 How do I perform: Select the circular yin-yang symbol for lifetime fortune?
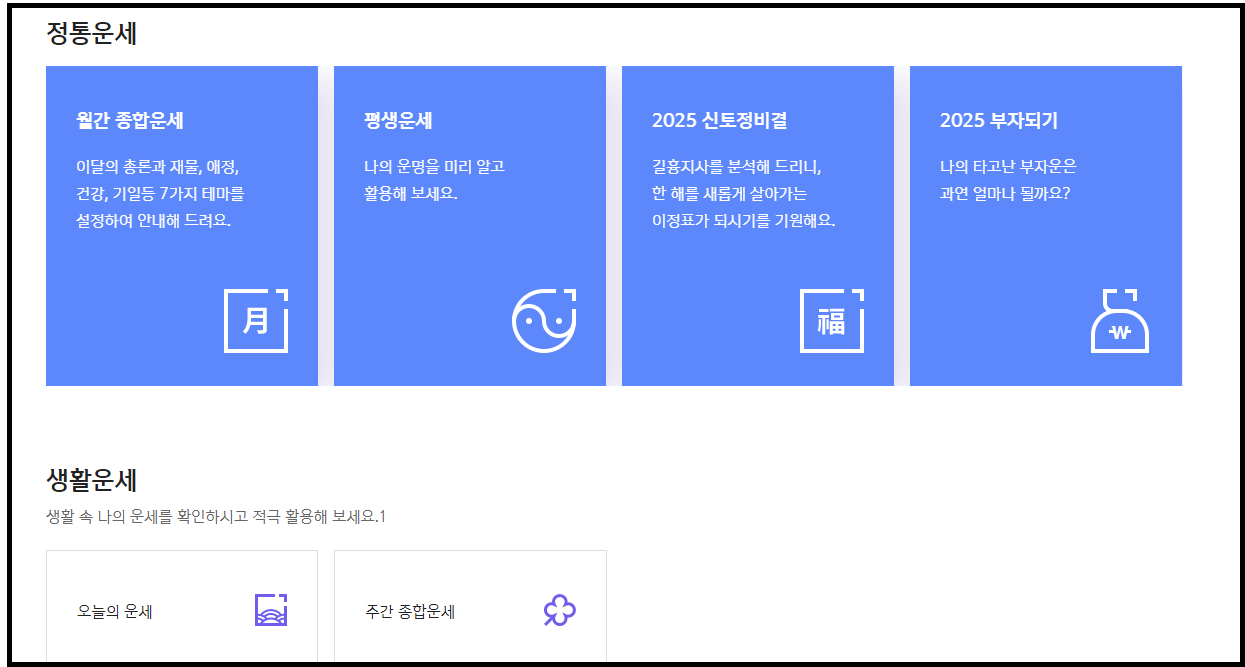pos(544,321)
